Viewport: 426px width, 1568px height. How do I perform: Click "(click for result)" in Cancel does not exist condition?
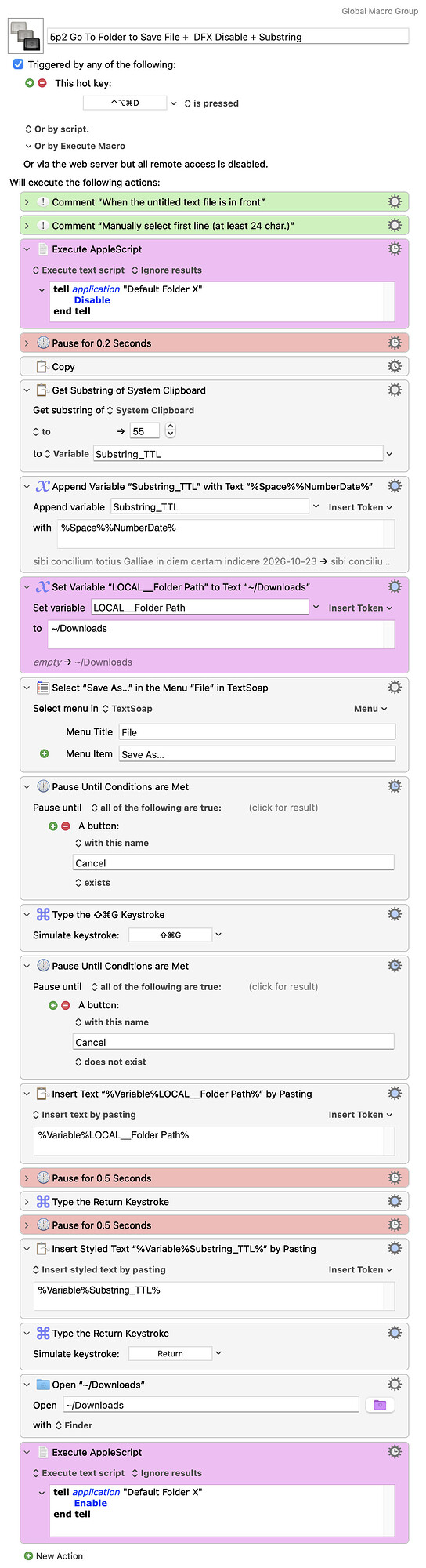coord(283,987)
